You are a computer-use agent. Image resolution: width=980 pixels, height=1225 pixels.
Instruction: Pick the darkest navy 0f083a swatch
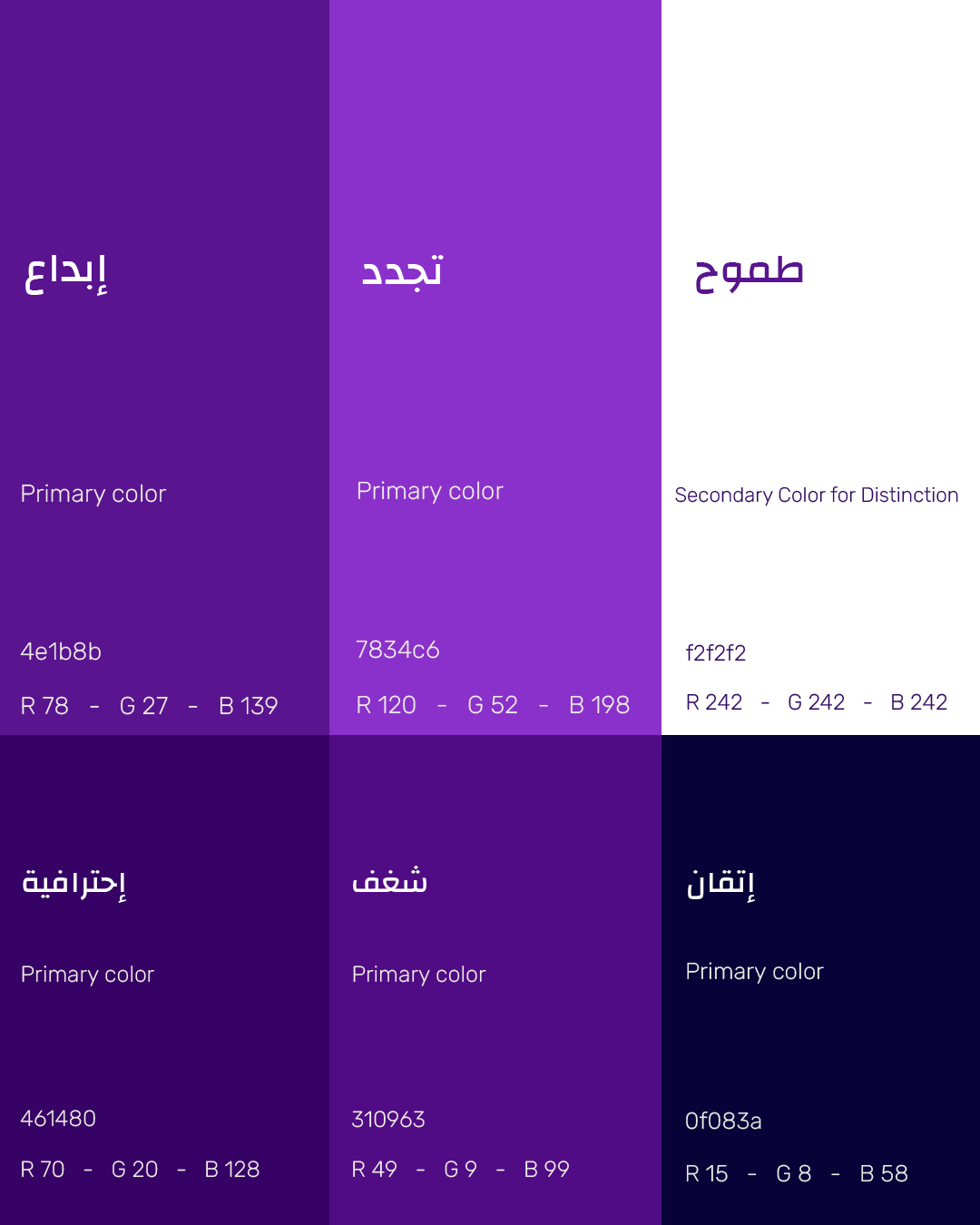pyautogui.click(x=820, y=980)
